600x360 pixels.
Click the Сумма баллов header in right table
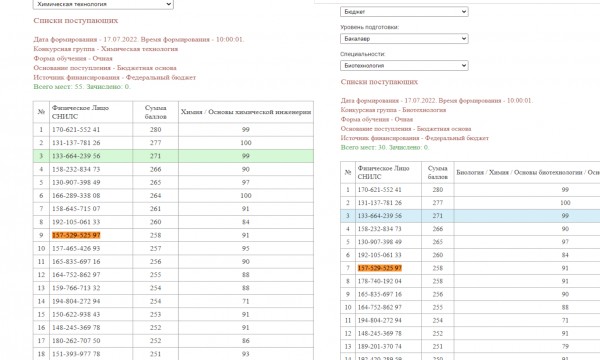coord(437,173)
